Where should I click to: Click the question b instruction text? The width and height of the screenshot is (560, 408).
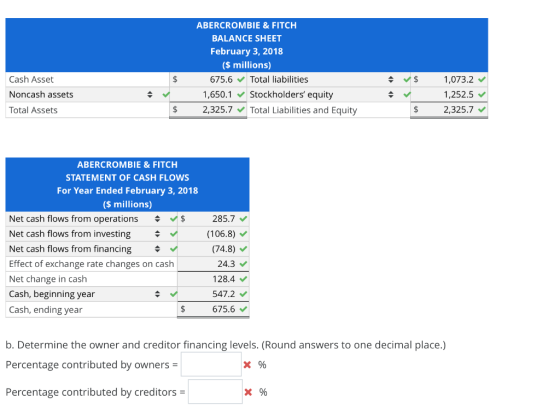(x=226, y=345)
